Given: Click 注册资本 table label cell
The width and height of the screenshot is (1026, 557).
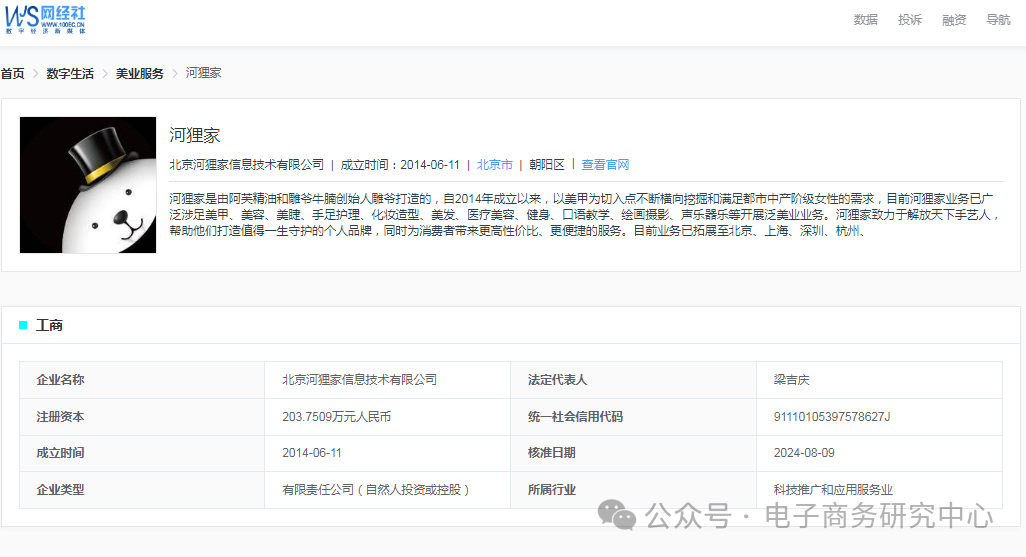Looking at the screenshot, I should coord(142,417).
